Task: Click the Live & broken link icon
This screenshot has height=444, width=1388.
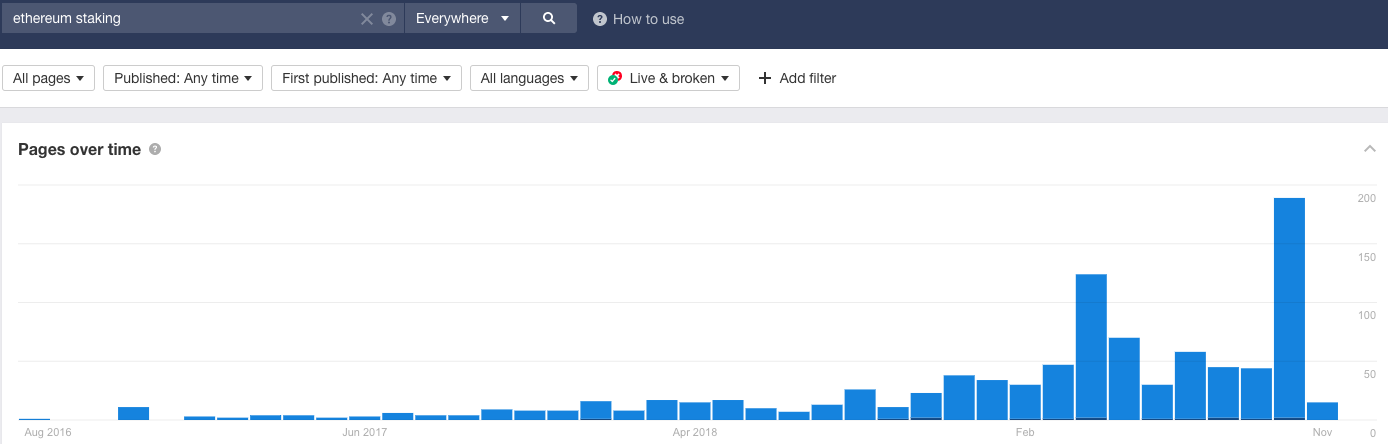Action: coord(616,78)
